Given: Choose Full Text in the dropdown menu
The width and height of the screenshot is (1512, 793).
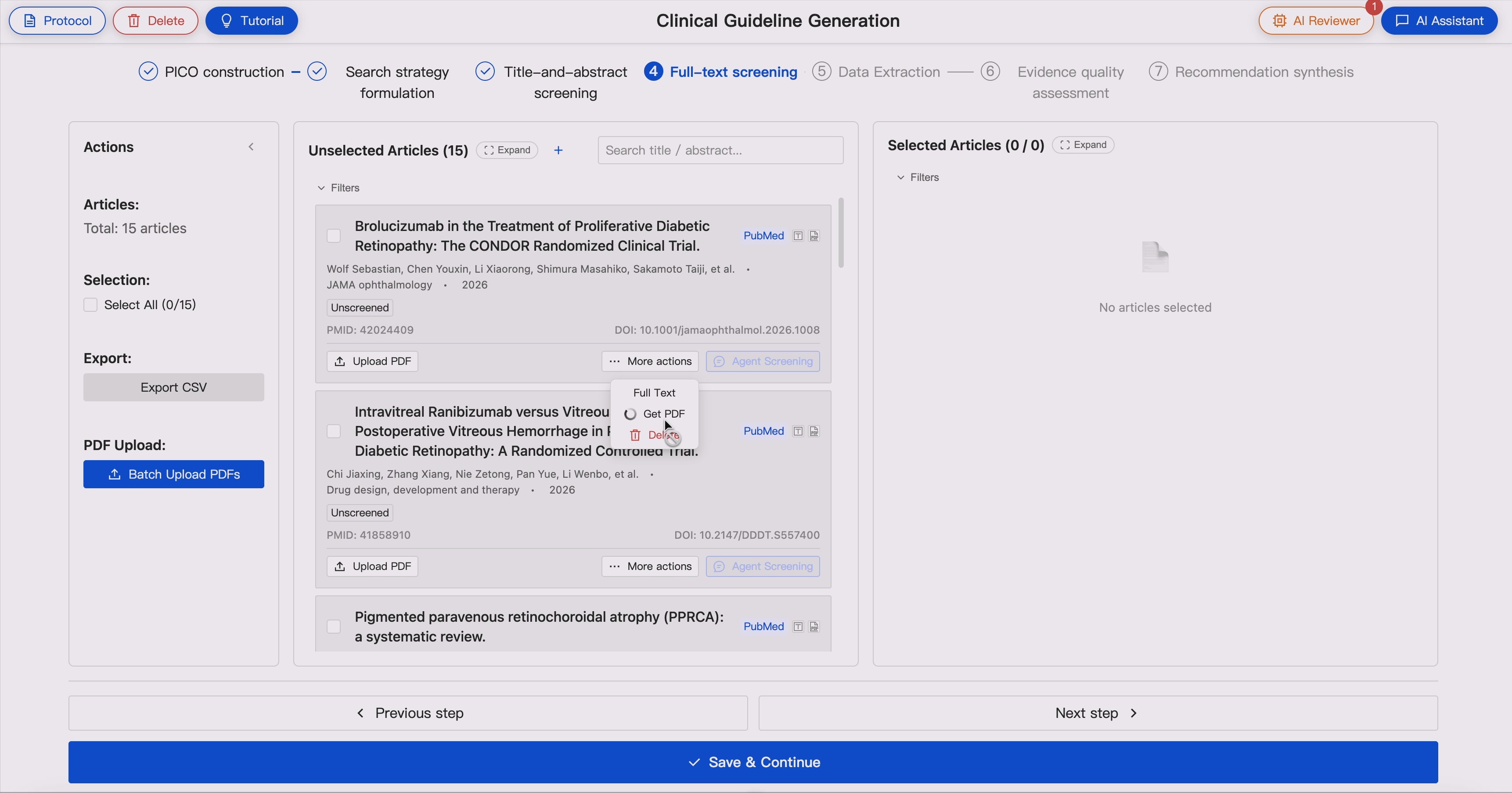Looking at the screenshot, I should (x=654, y=393).
